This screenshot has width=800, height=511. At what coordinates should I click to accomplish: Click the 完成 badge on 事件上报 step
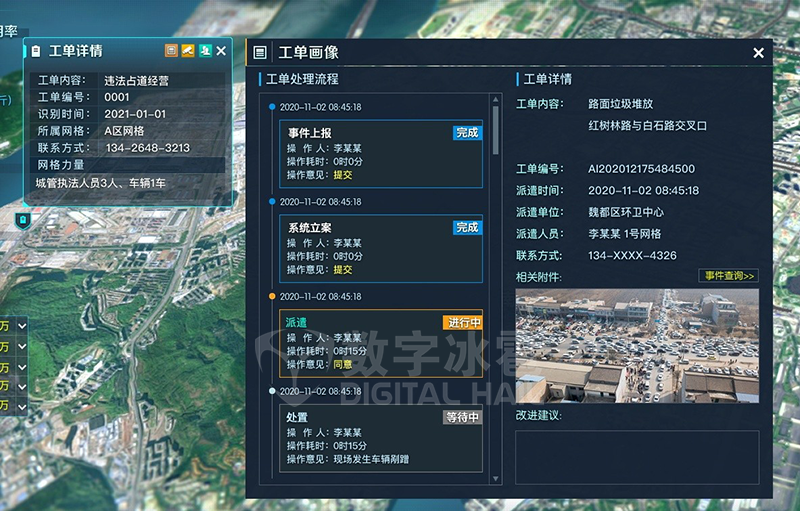click(x=467, y=133)
